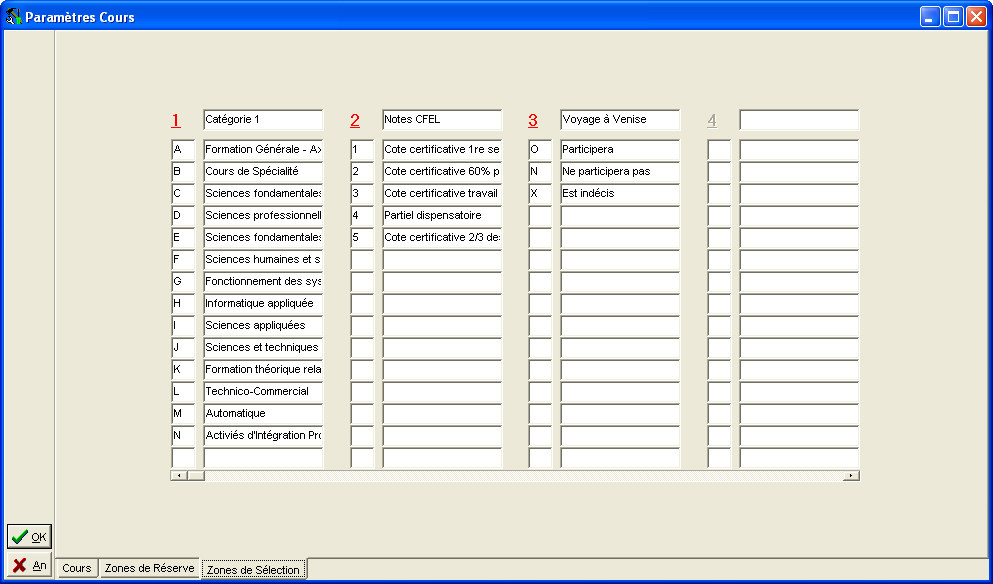The width and height of the screenshot is (993, 584).
Task: Select the Ne participera pas field
Action: (x=620, y=172)
